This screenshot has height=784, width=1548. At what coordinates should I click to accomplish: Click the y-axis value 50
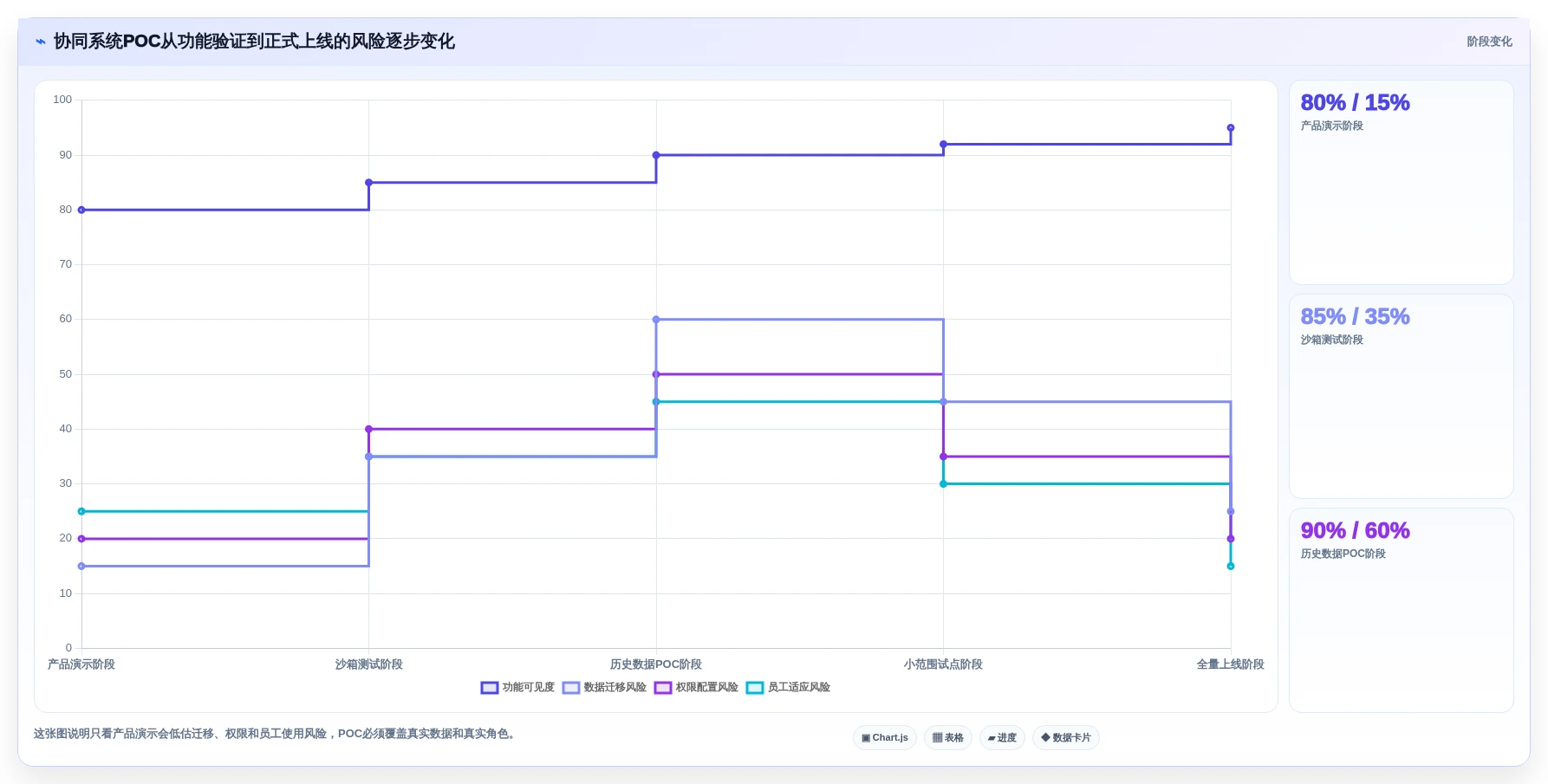pos(66,374)
